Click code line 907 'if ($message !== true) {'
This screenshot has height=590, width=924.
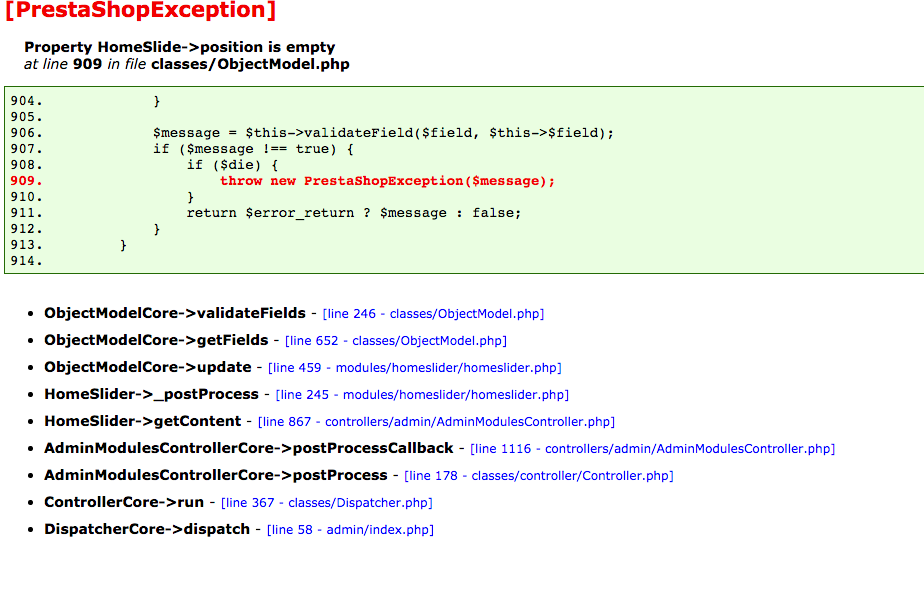coord(253,149)
